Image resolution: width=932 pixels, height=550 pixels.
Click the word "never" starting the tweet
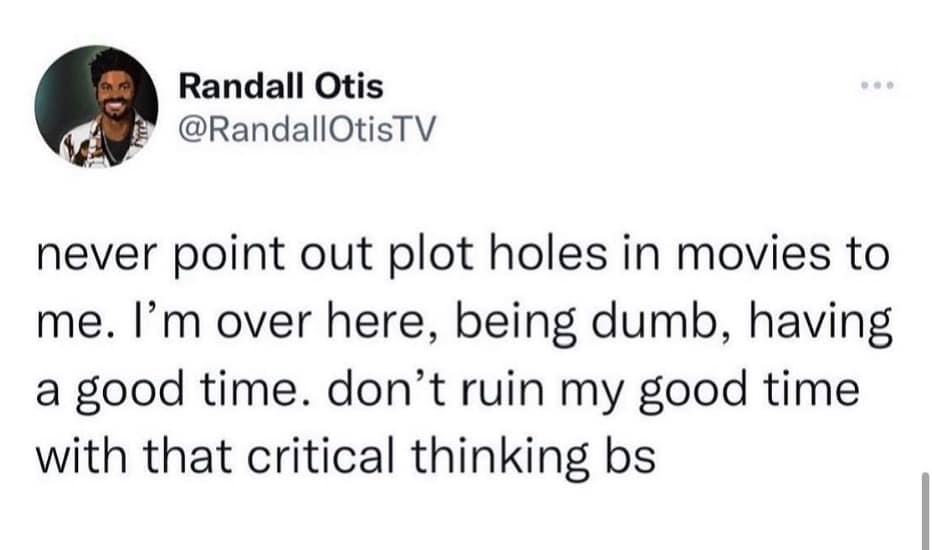(94, 257)
